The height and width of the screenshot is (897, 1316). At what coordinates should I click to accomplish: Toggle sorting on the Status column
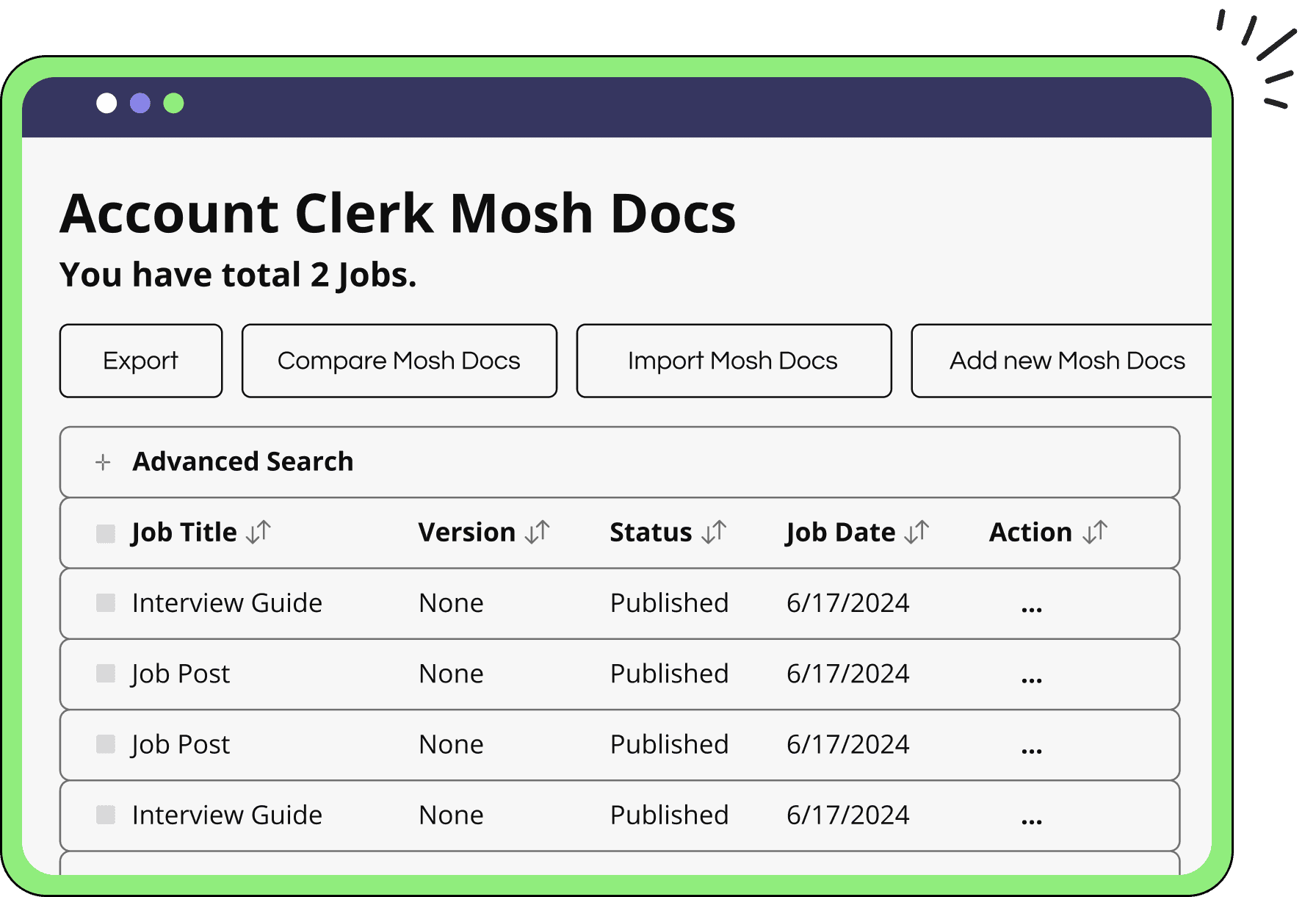(714, 532)
